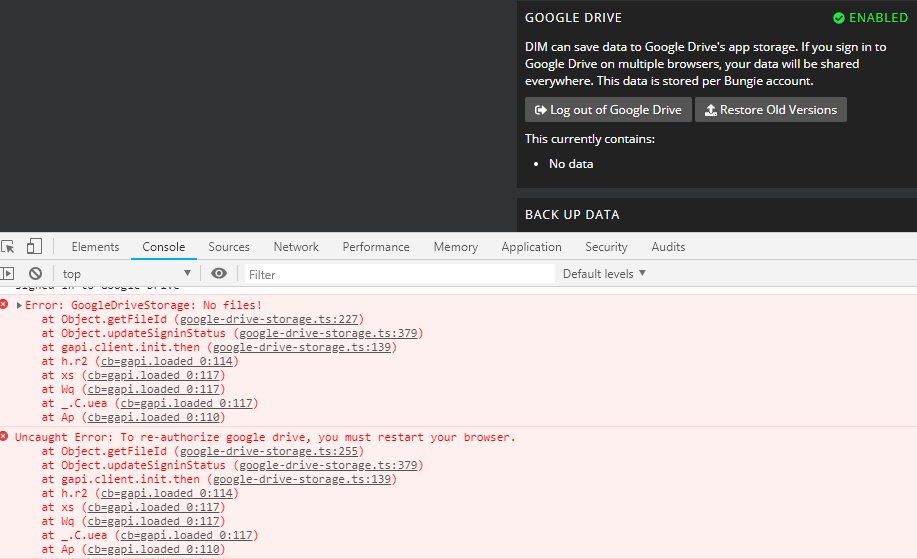This screenshot has width=917, height=559.
Task: Open google-drive-storage.ts:139 link in No files error
Action: 302,347
